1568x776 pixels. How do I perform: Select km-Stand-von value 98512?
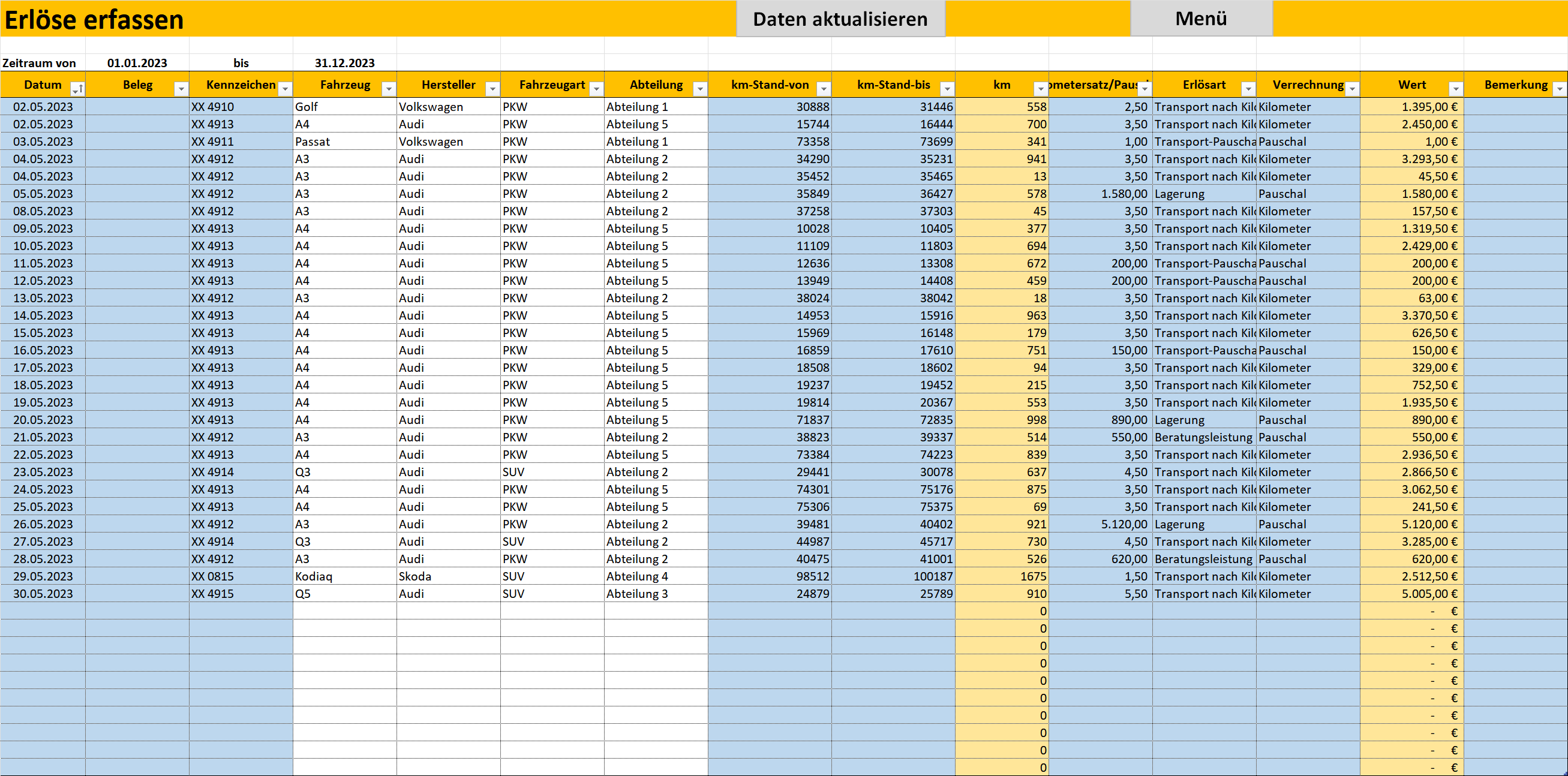coord(770,576)
